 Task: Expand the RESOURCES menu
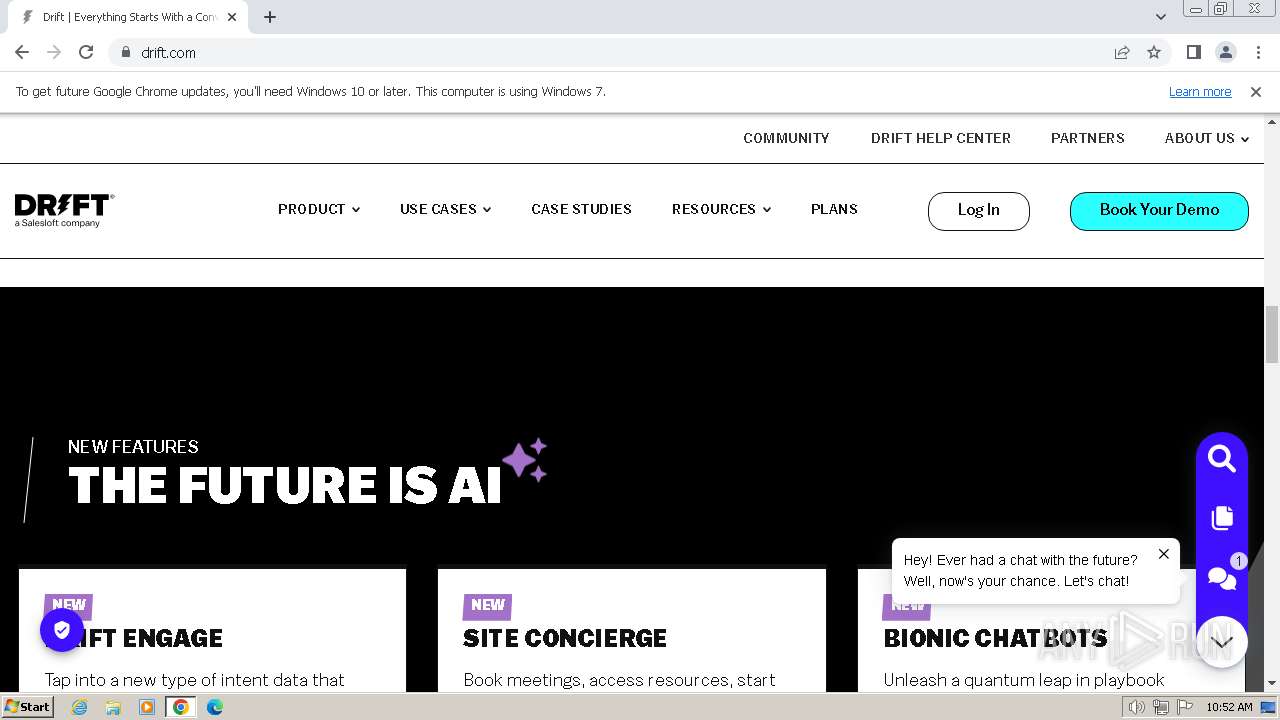click(721, 209)
